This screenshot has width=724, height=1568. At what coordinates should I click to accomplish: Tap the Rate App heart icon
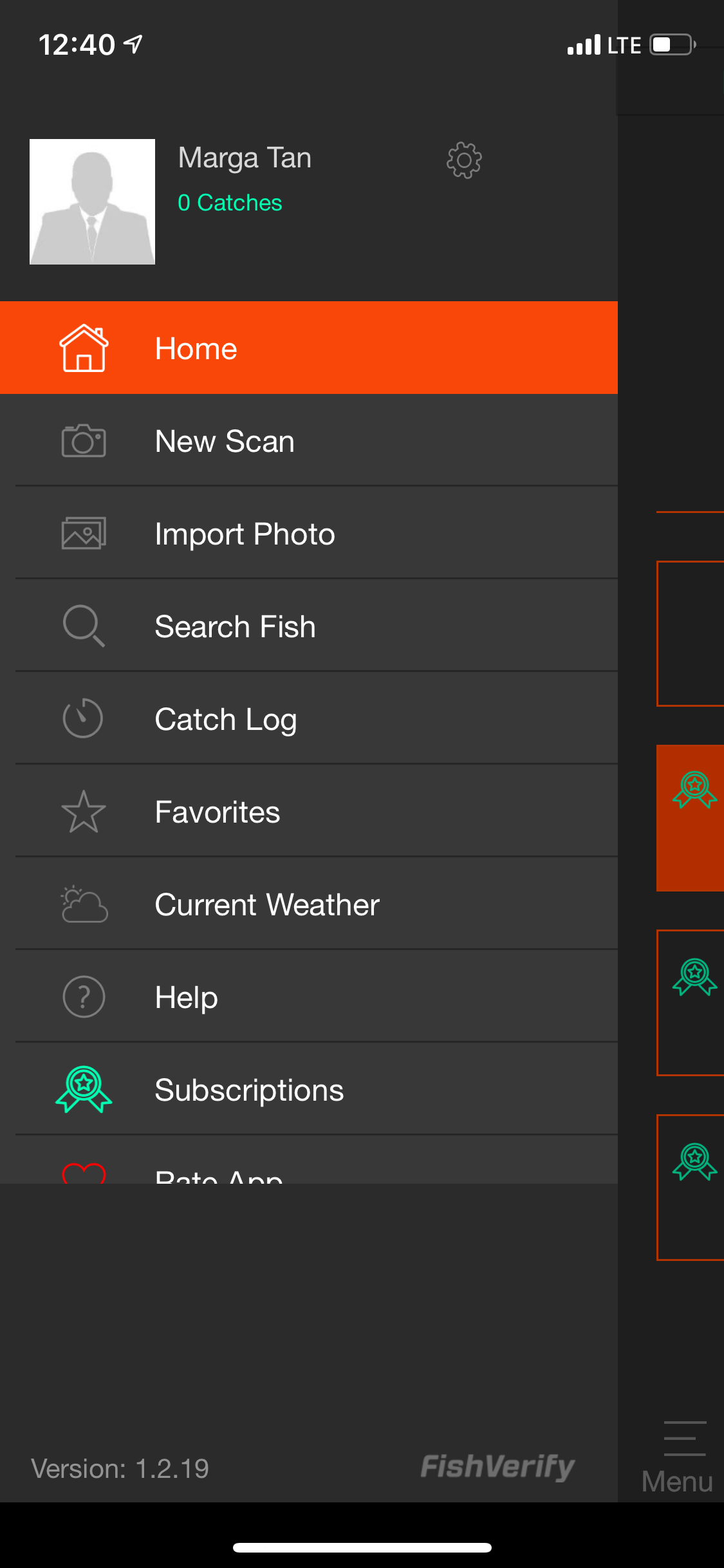click(84, 1173)
